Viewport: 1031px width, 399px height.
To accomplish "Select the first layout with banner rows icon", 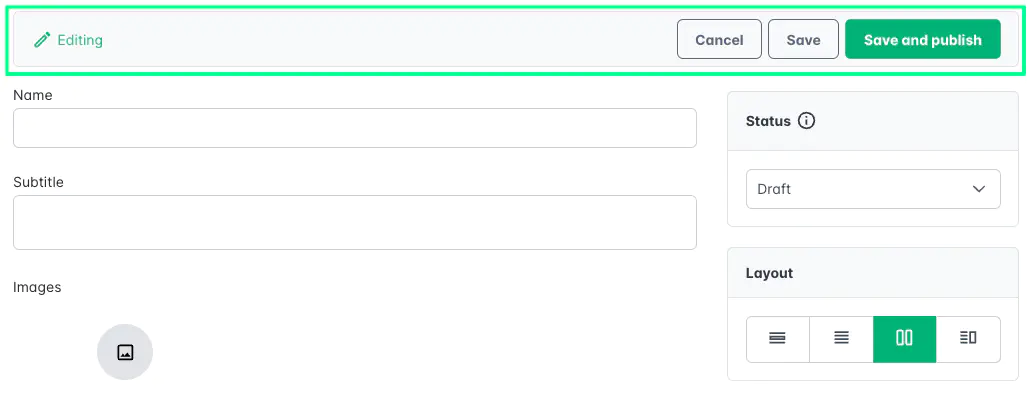I will pos(778,339).
